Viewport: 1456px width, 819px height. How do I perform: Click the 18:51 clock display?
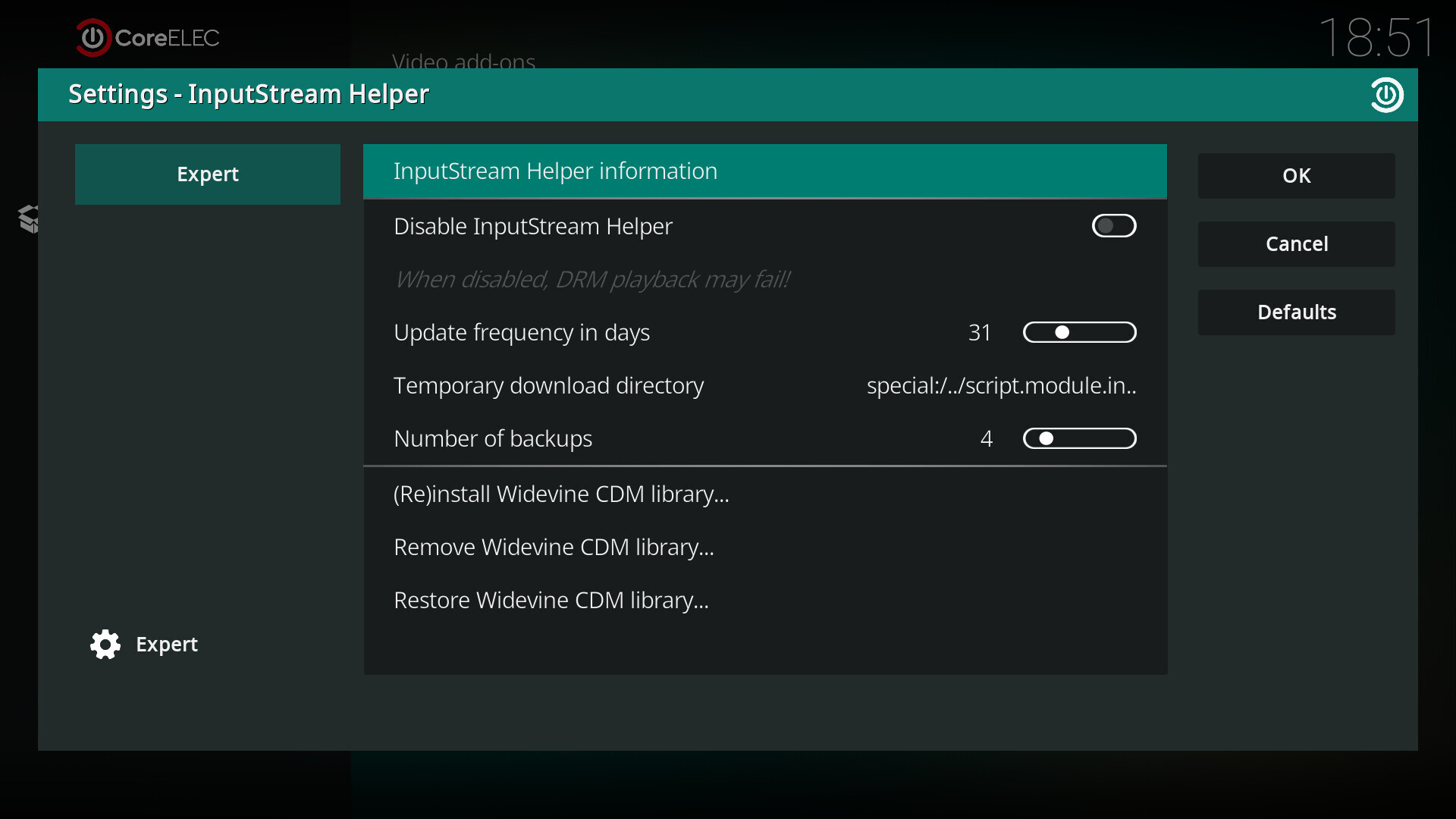[x=1376, y=37]
